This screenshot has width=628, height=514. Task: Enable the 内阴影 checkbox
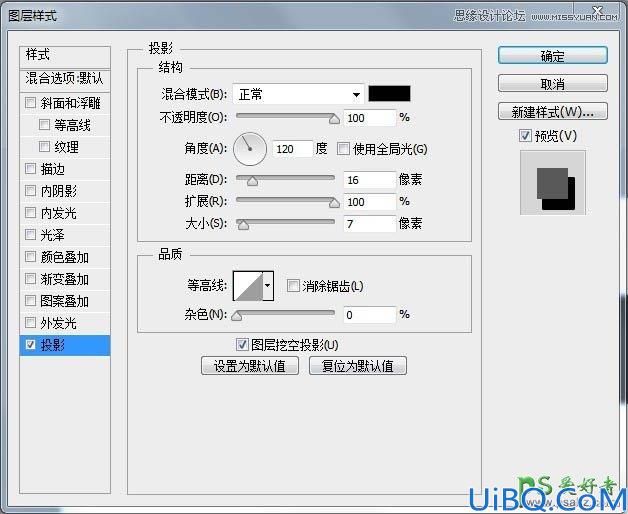30,190
